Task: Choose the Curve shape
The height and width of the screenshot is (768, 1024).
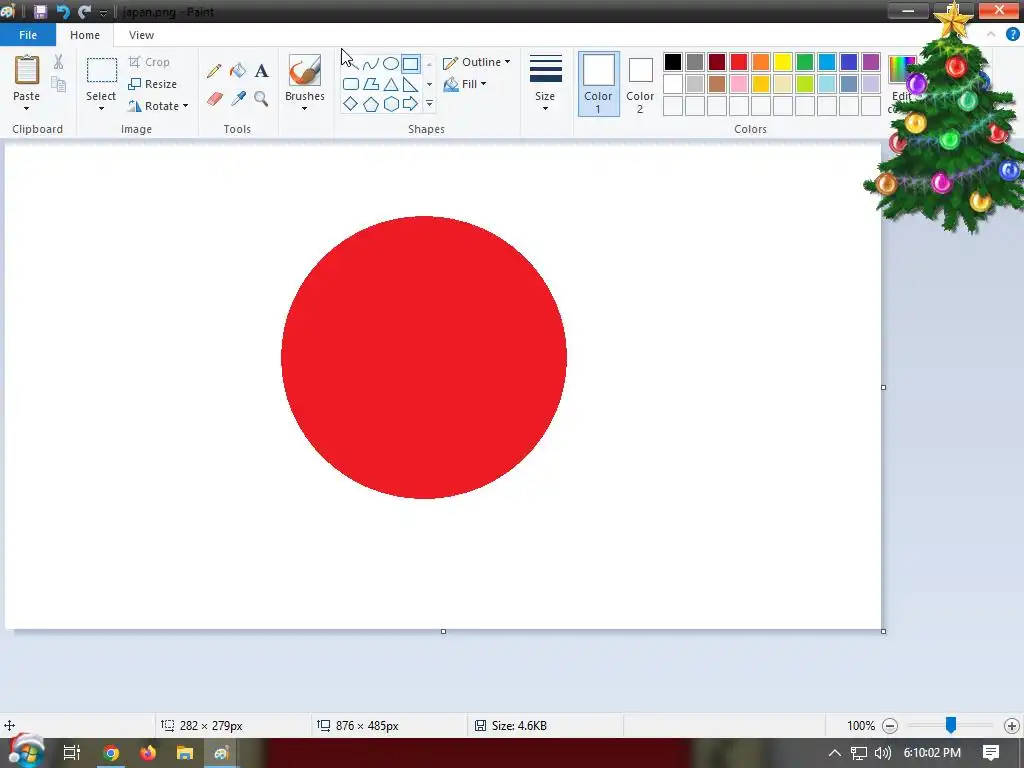Action: point(370,64)
